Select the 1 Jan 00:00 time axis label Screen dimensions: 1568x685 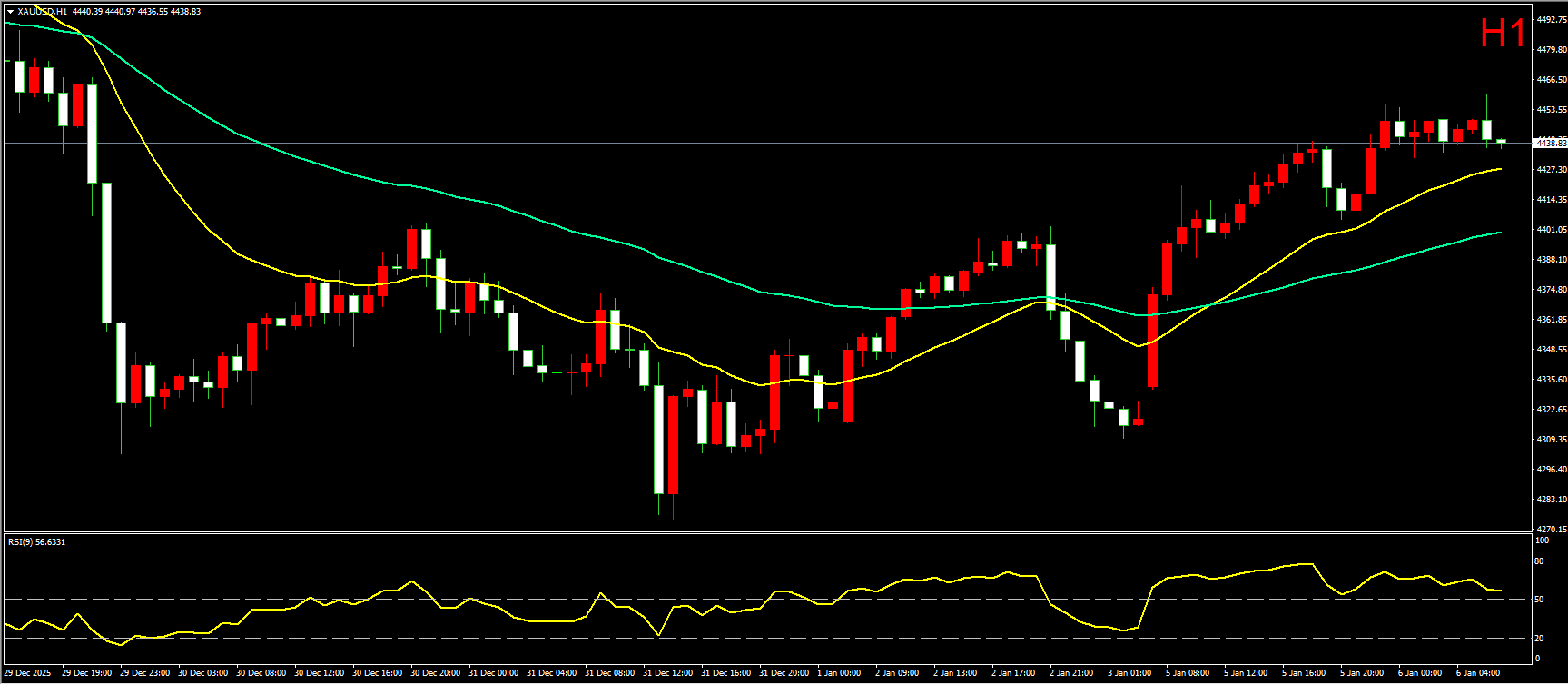839,673
